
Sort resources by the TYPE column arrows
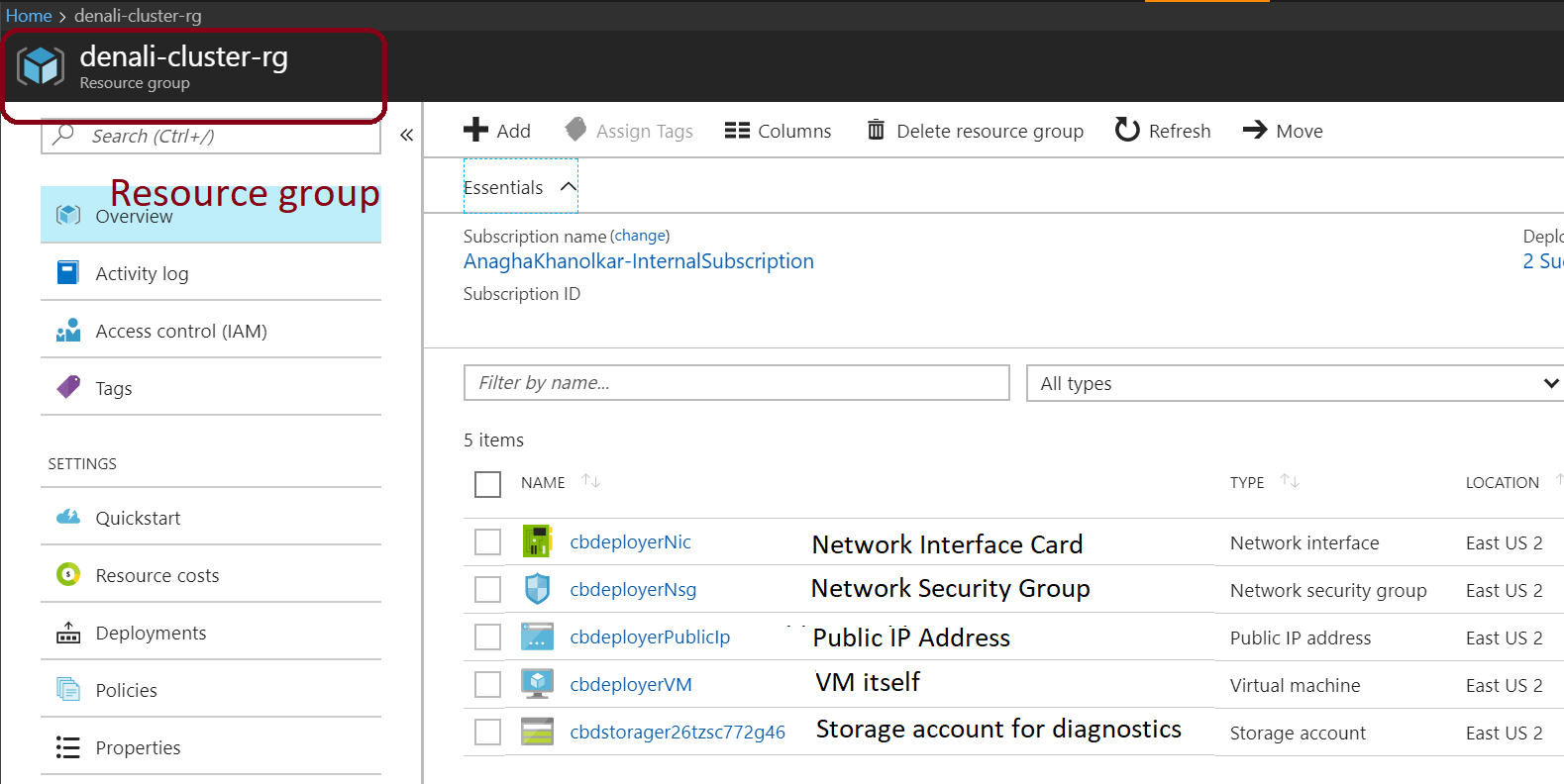1290,481
